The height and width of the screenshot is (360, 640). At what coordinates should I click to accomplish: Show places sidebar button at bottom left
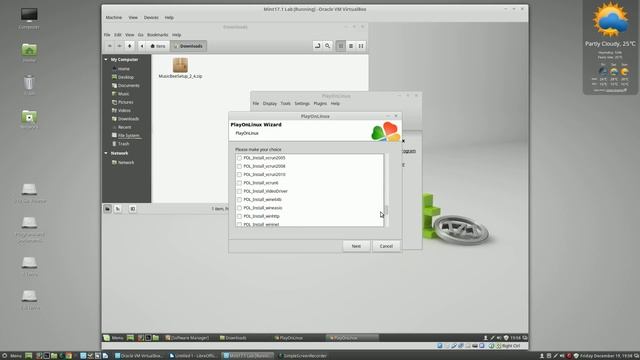107,209
